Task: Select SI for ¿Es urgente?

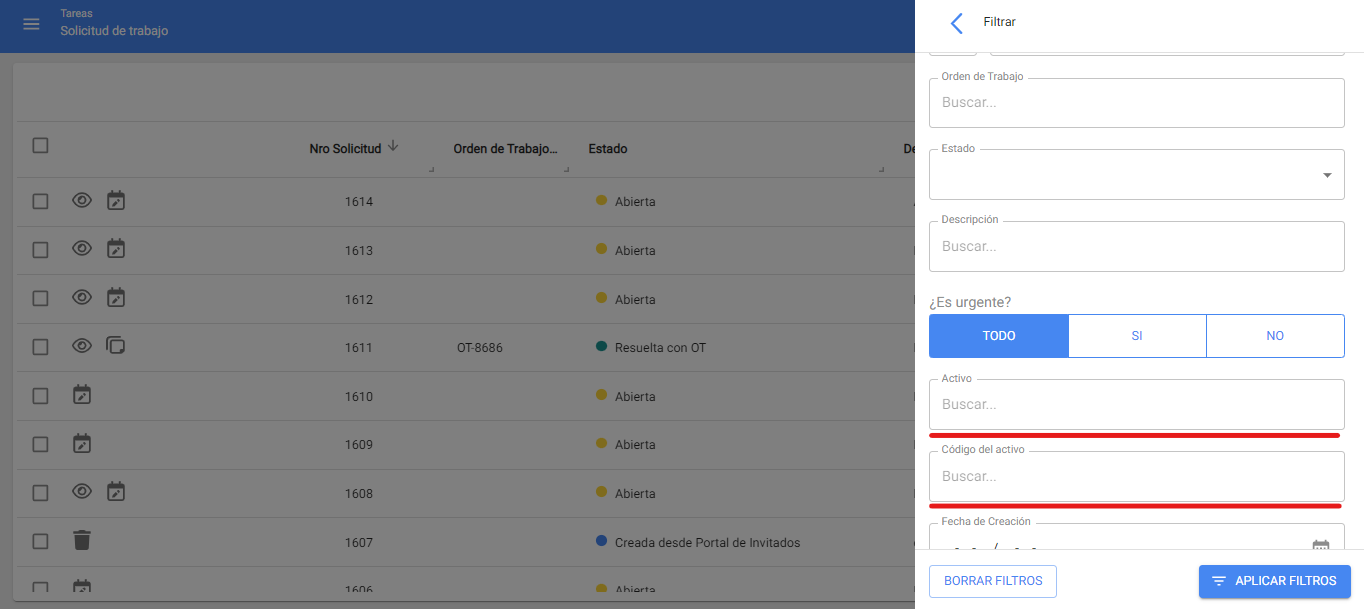Action: pyautogui.click(x=1137, y=336)
